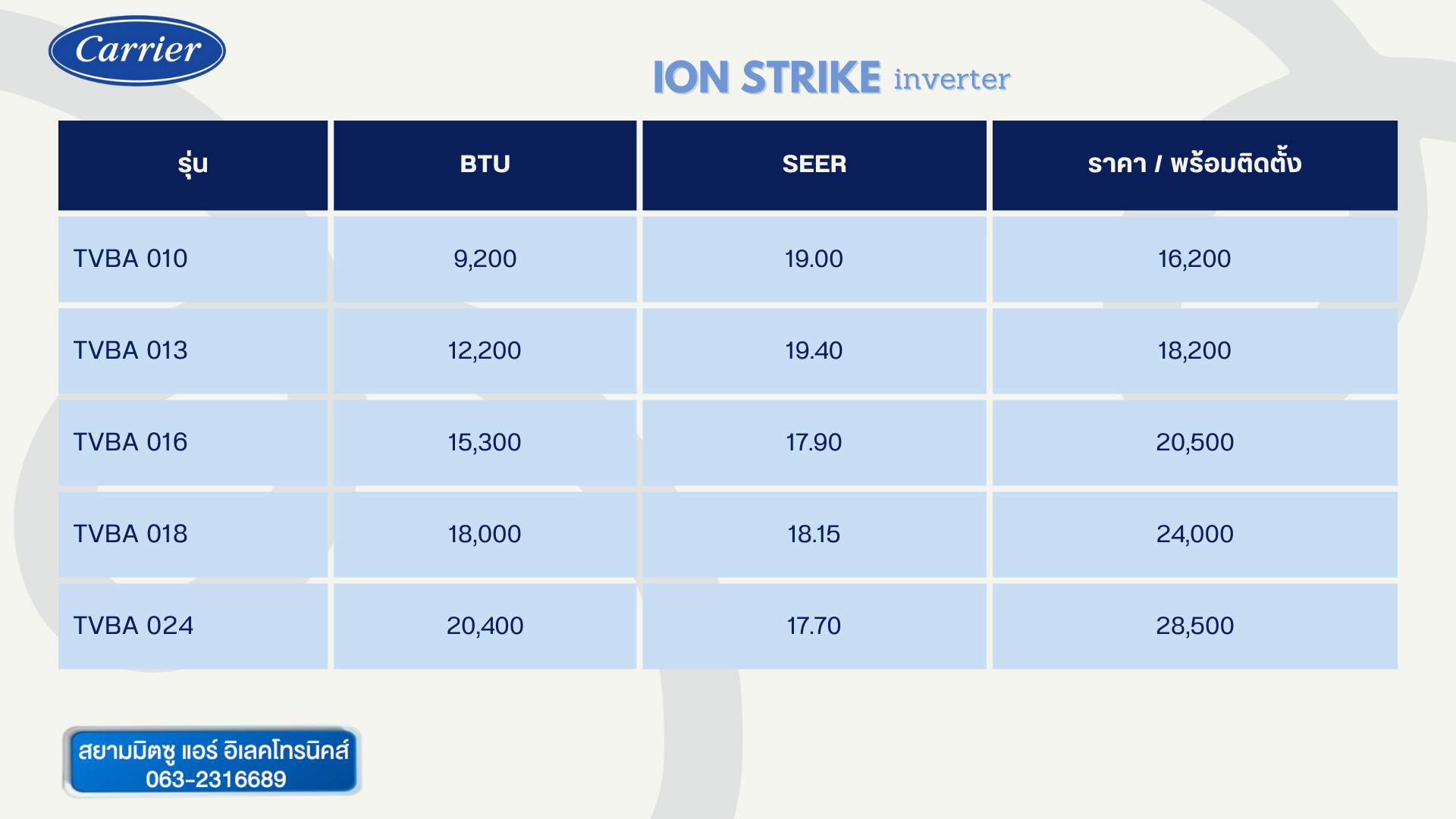This screenshot has width=1456, height=819.
Task: Select the ราคา / พร้อมติดตั้ง header
Action: point(1194,165)
